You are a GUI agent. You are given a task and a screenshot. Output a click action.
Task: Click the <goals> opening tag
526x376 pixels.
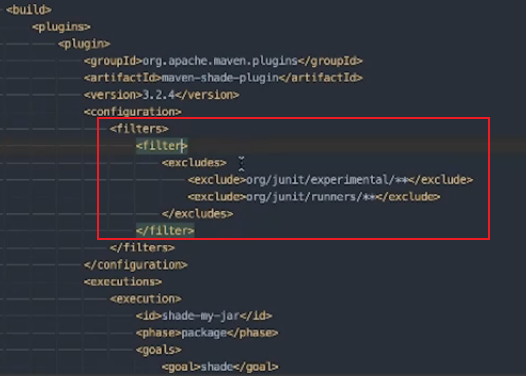pyautogui.click(x=159, y=350)
